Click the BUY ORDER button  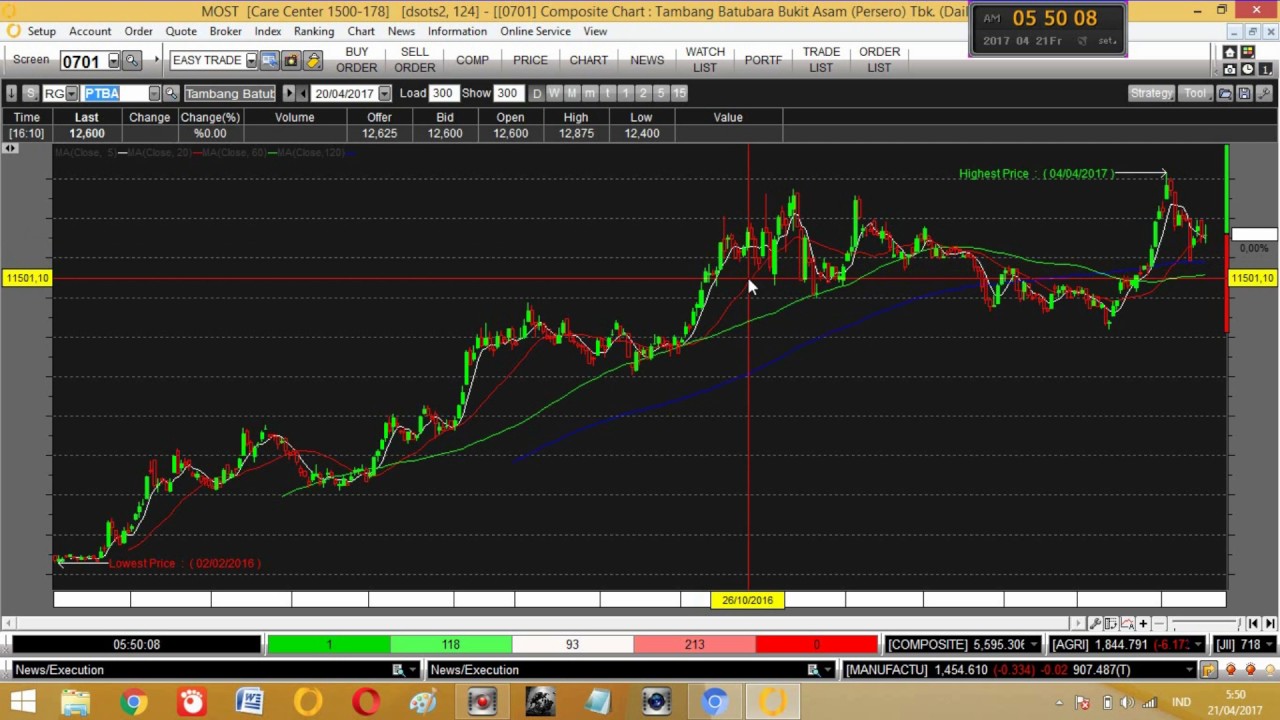coord(357,60)
